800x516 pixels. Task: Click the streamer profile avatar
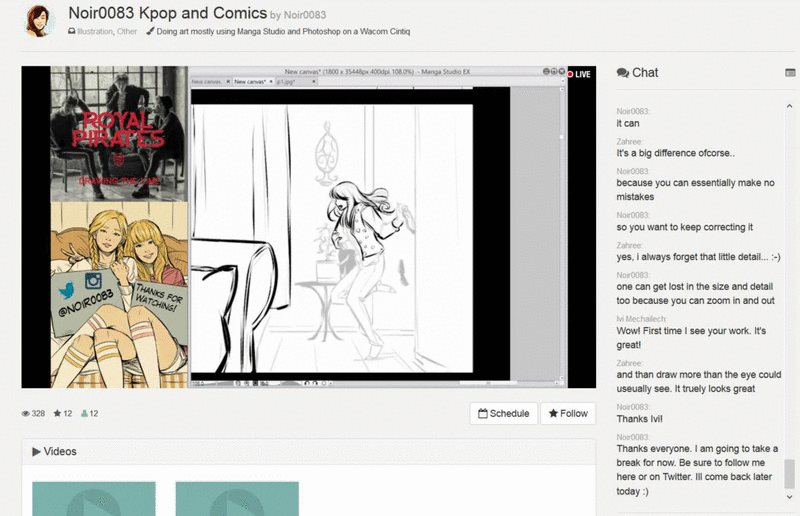(40, 20)
